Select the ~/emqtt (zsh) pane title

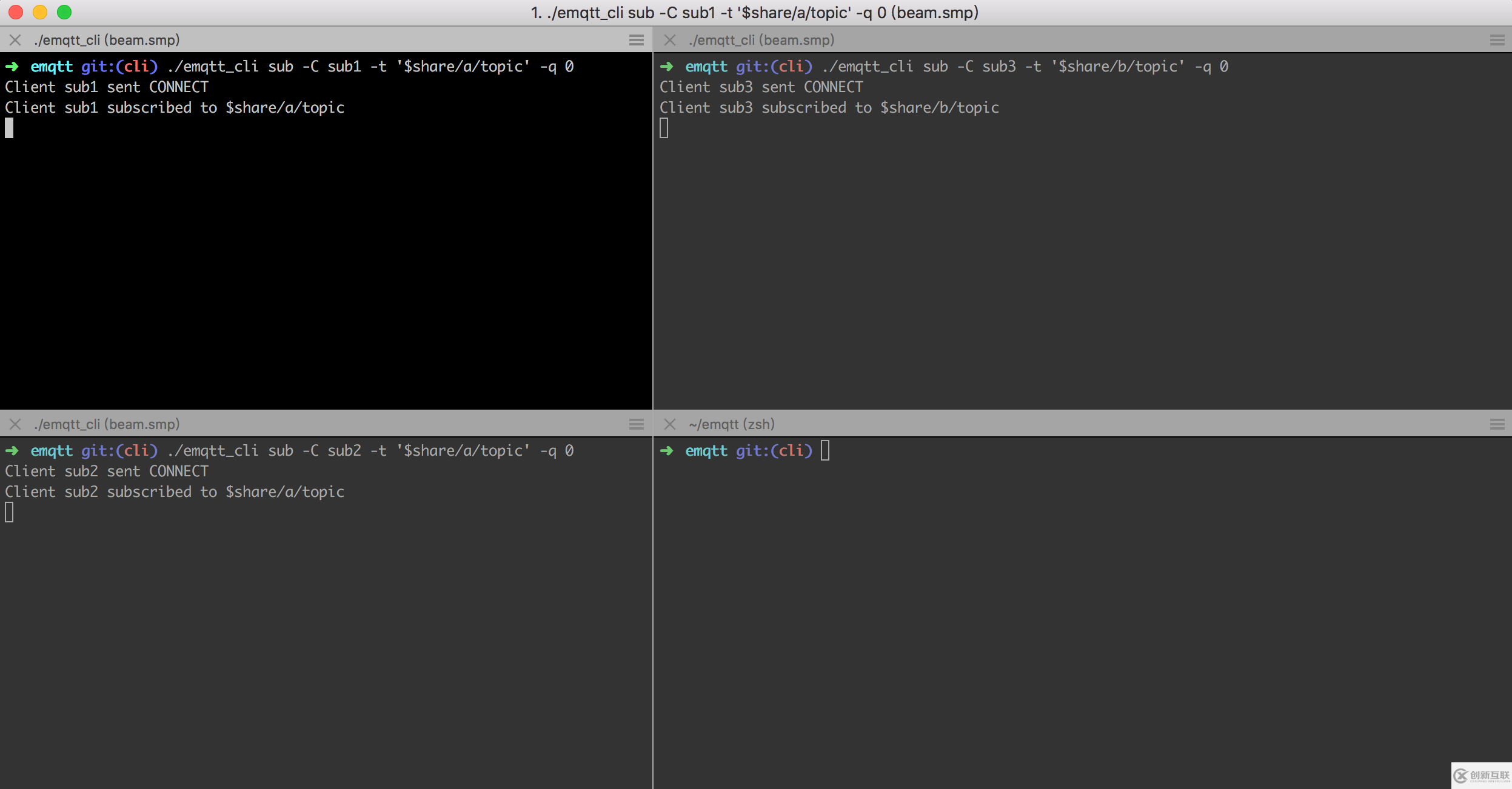(732, 424)
